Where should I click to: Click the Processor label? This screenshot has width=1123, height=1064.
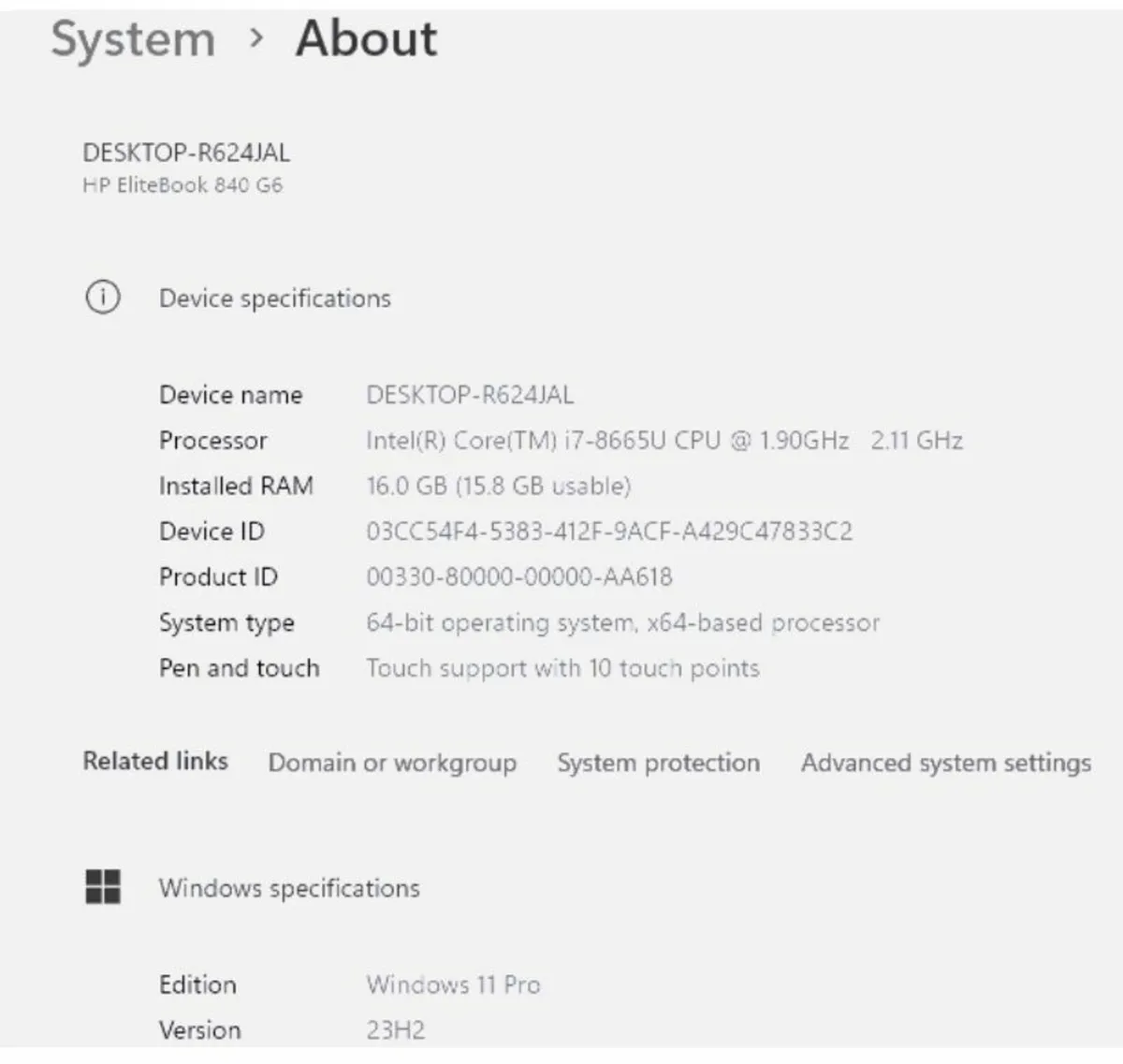[213, 441]
